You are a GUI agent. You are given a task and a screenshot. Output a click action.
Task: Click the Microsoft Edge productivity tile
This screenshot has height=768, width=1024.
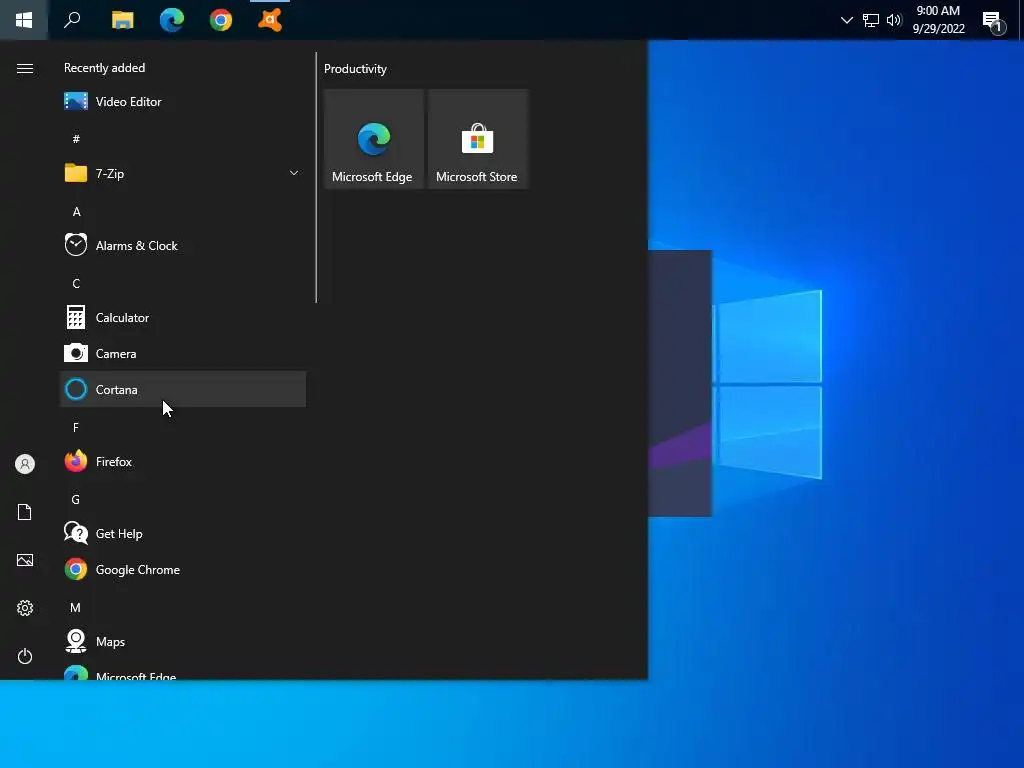374,139
